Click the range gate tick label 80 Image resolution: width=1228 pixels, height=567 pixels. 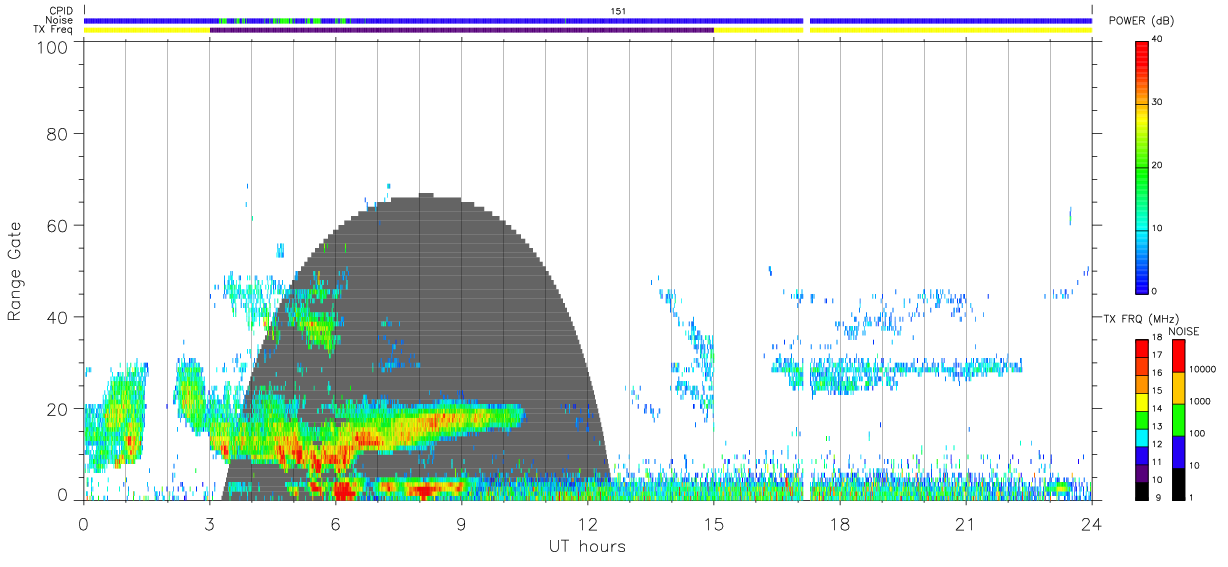(x=56, y=133)
